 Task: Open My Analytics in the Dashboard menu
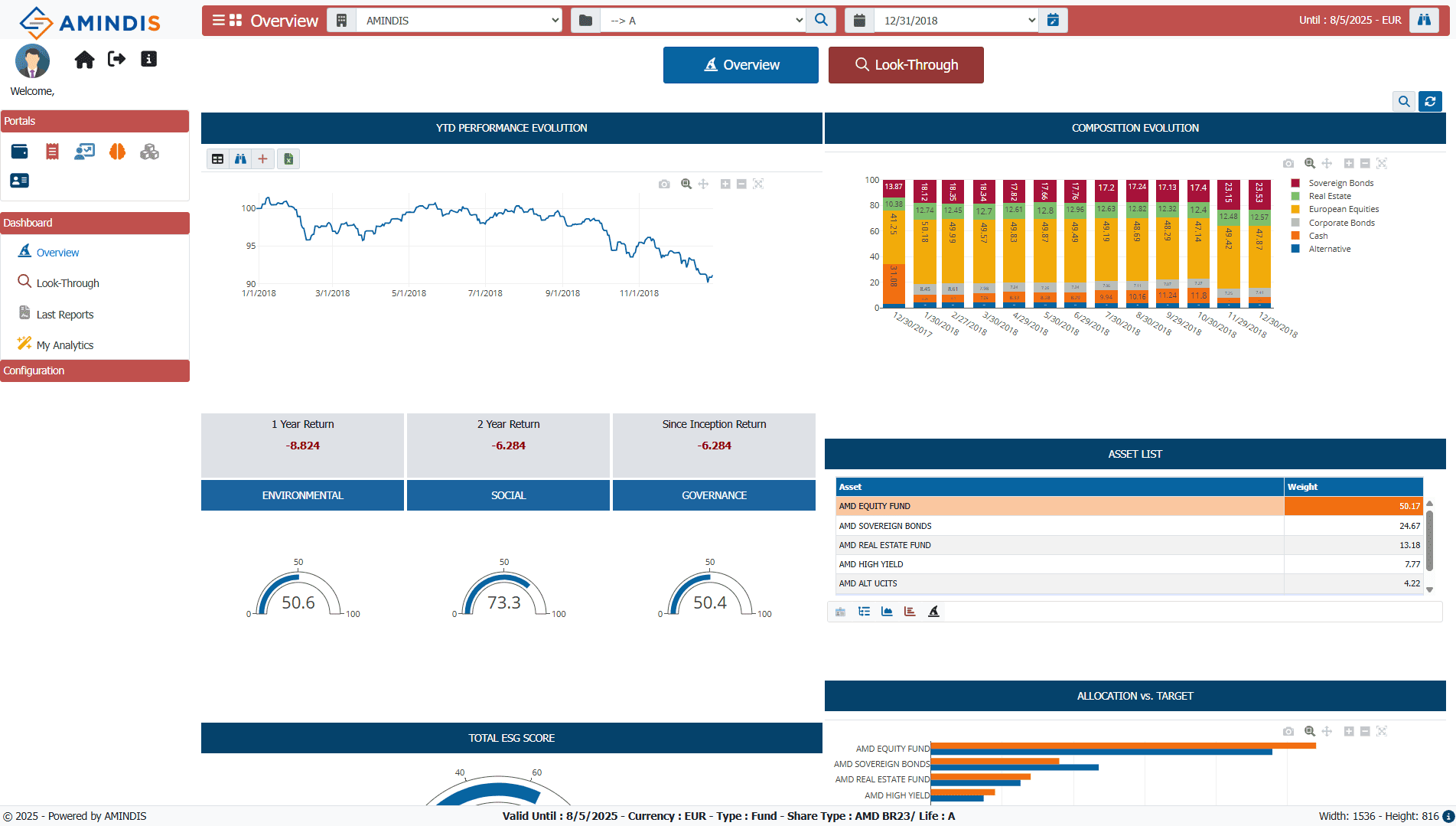64,345
